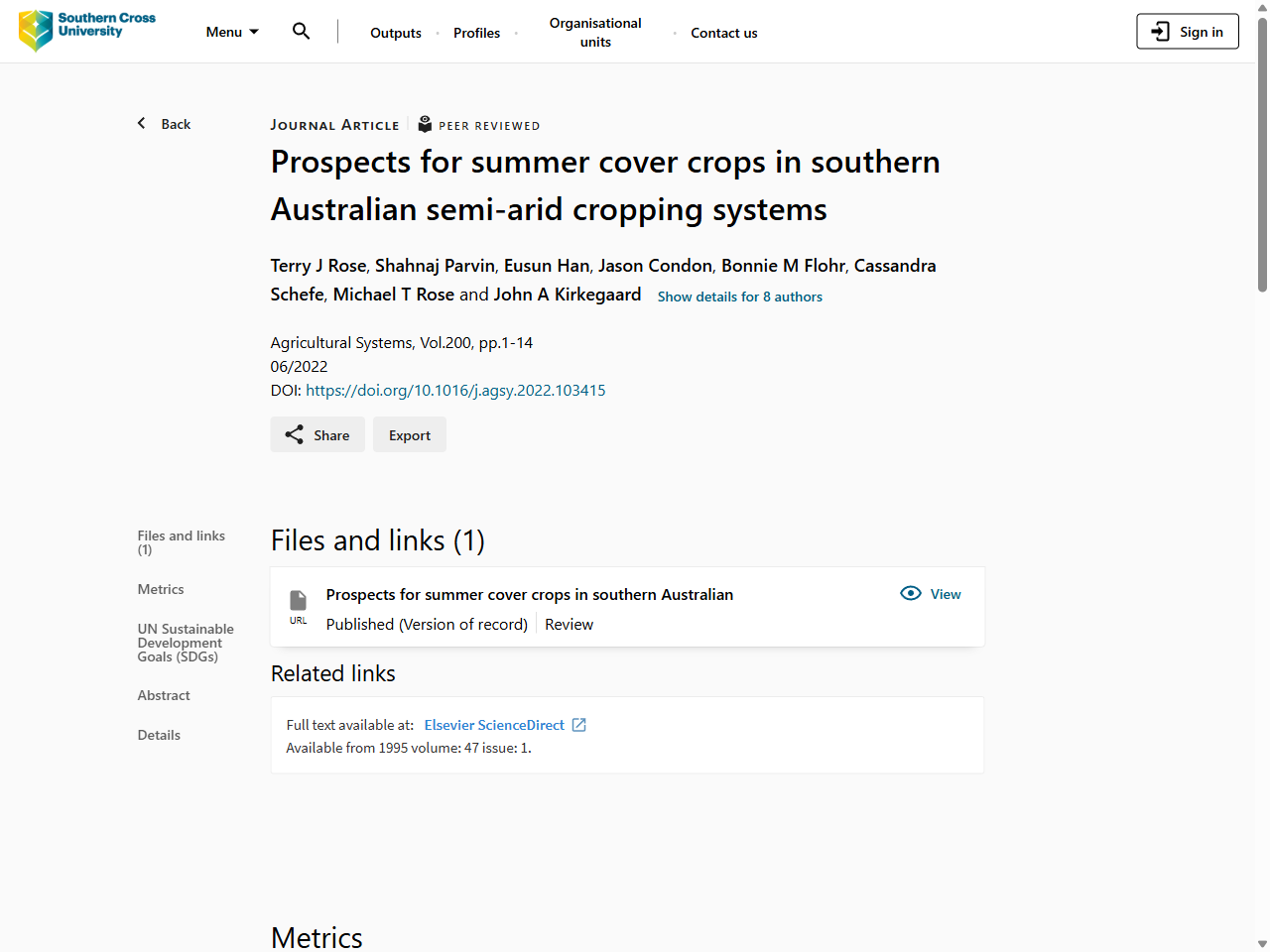Open the DOI link for the article

click(454, 390)
